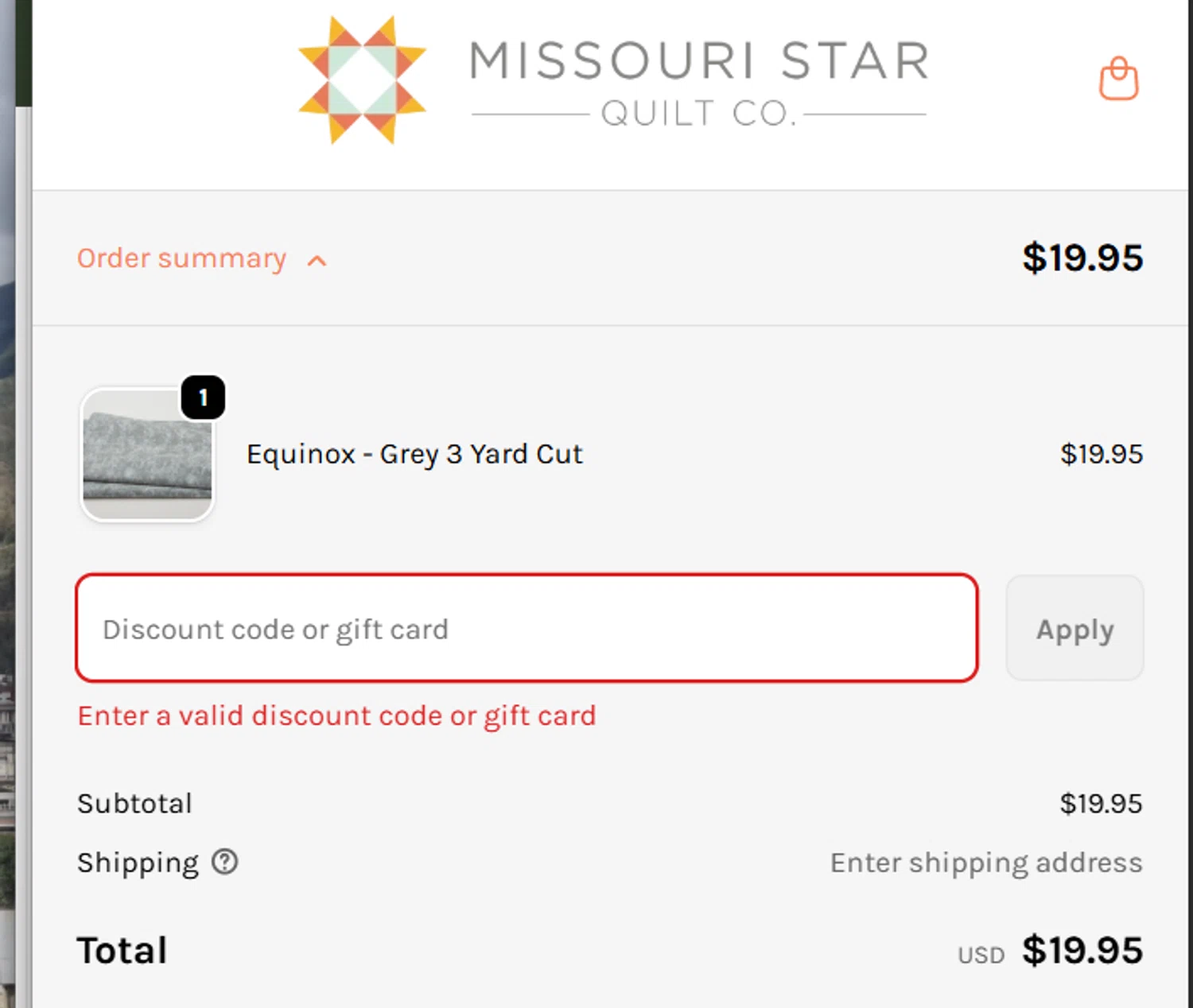Click the Shipping label text

tap(138, 863)
